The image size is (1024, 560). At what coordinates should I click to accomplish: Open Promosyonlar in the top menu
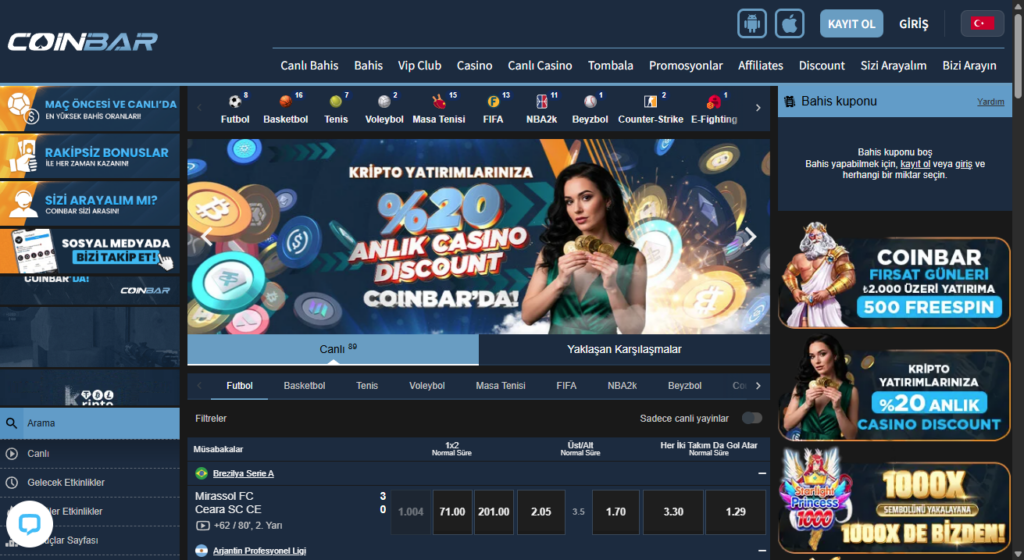(685, 65)
